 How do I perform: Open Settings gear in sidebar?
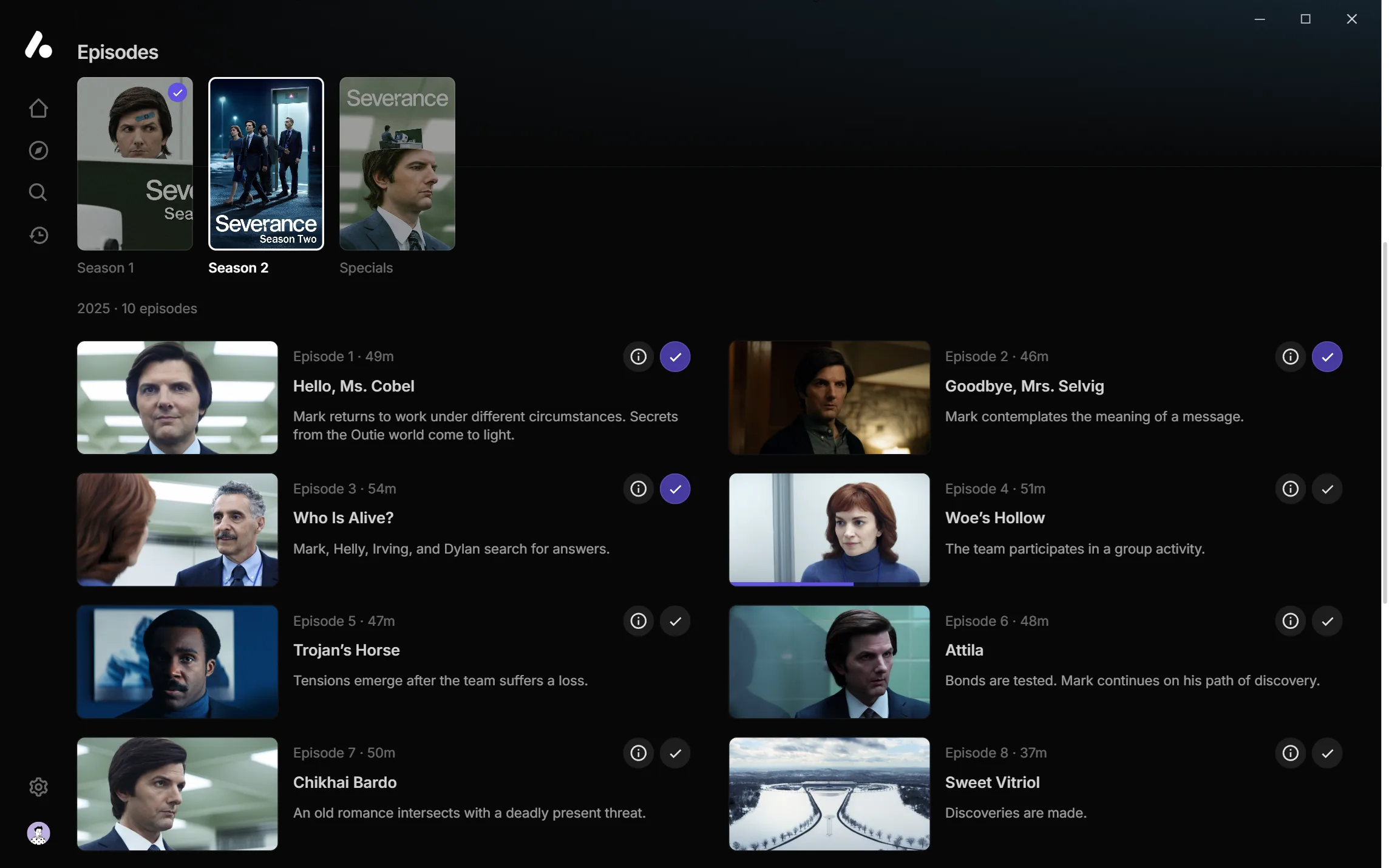pos(38,787)
